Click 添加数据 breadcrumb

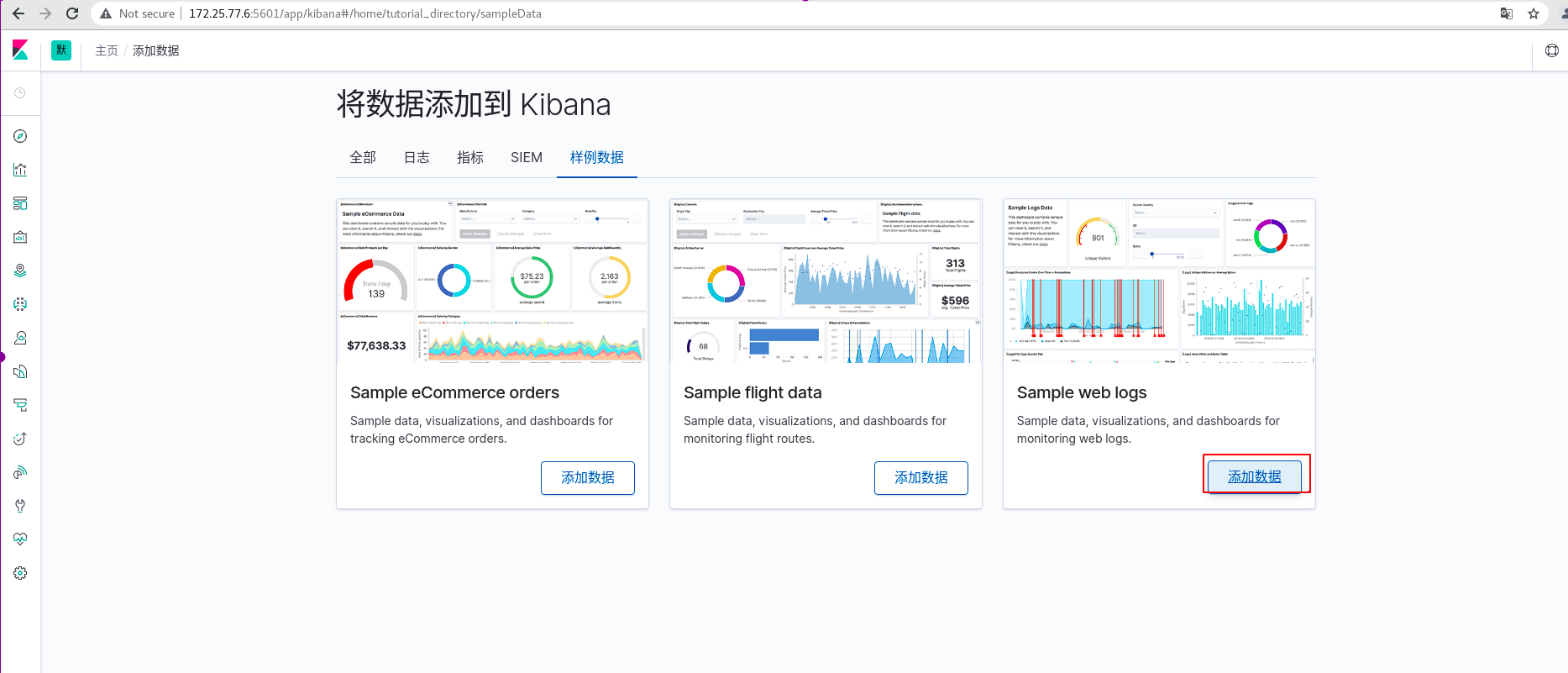pos(156,50)
